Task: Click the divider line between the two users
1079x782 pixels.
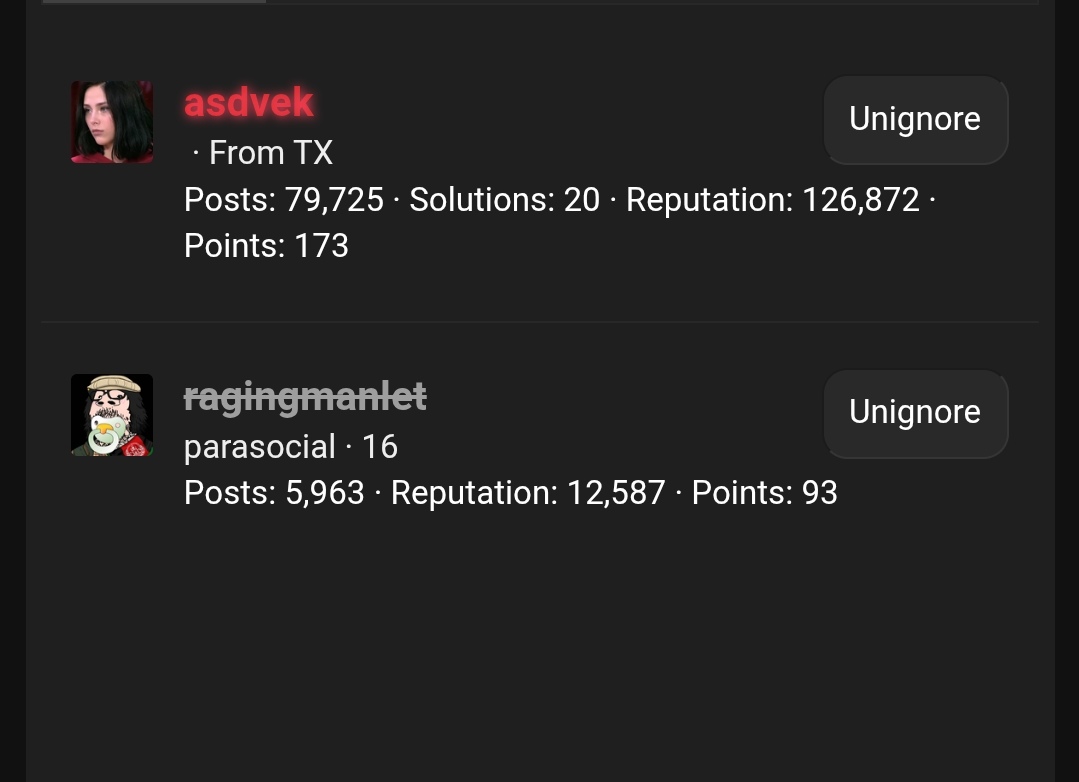Action: coord(540,322)
